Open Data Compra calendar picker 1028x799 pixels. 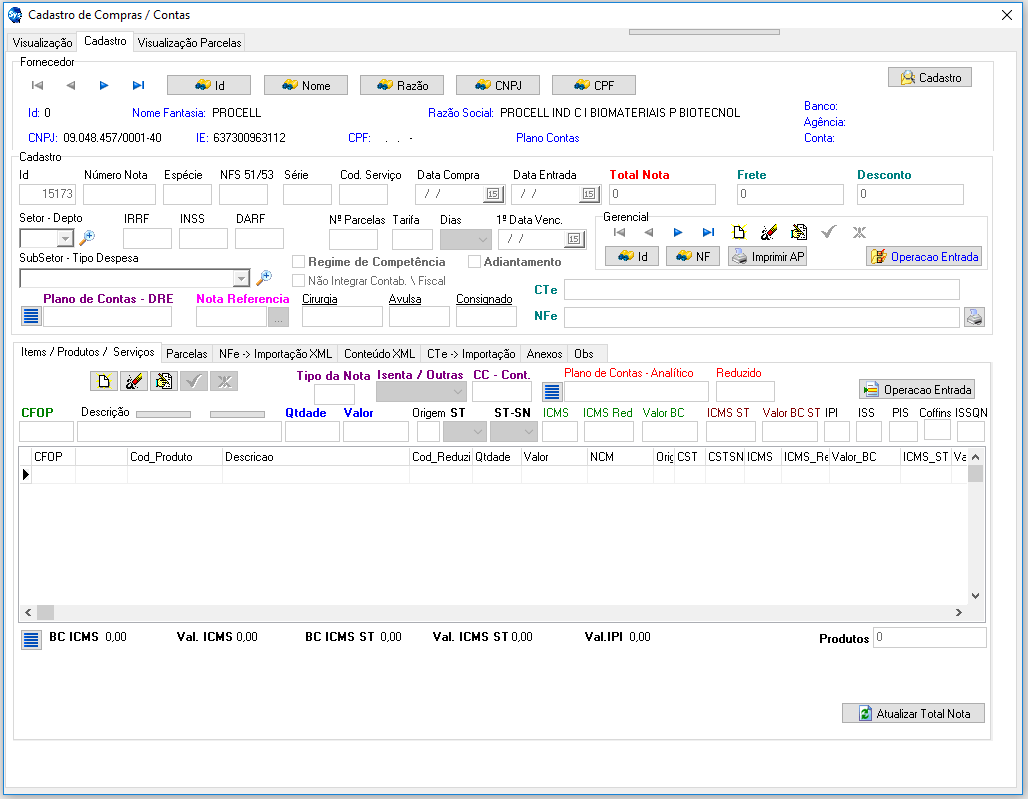(492, 194)
